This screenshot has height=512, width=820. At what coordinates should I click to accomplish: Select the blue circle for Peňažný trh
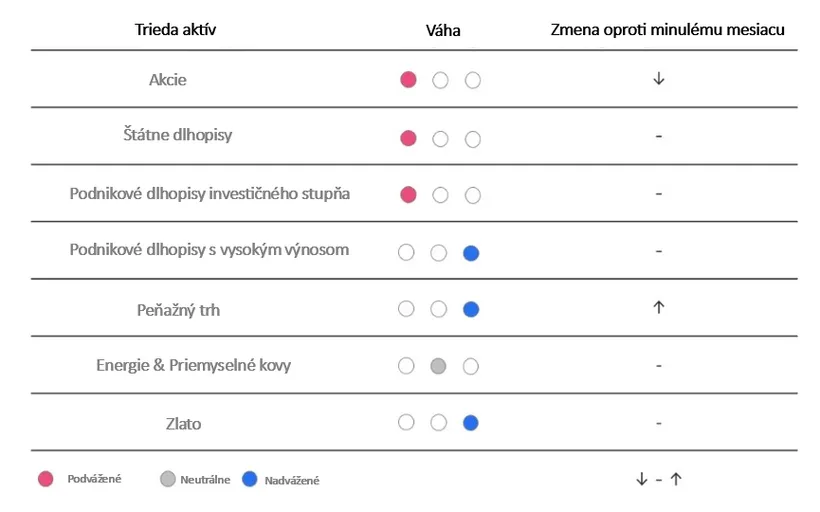[471, 309]
